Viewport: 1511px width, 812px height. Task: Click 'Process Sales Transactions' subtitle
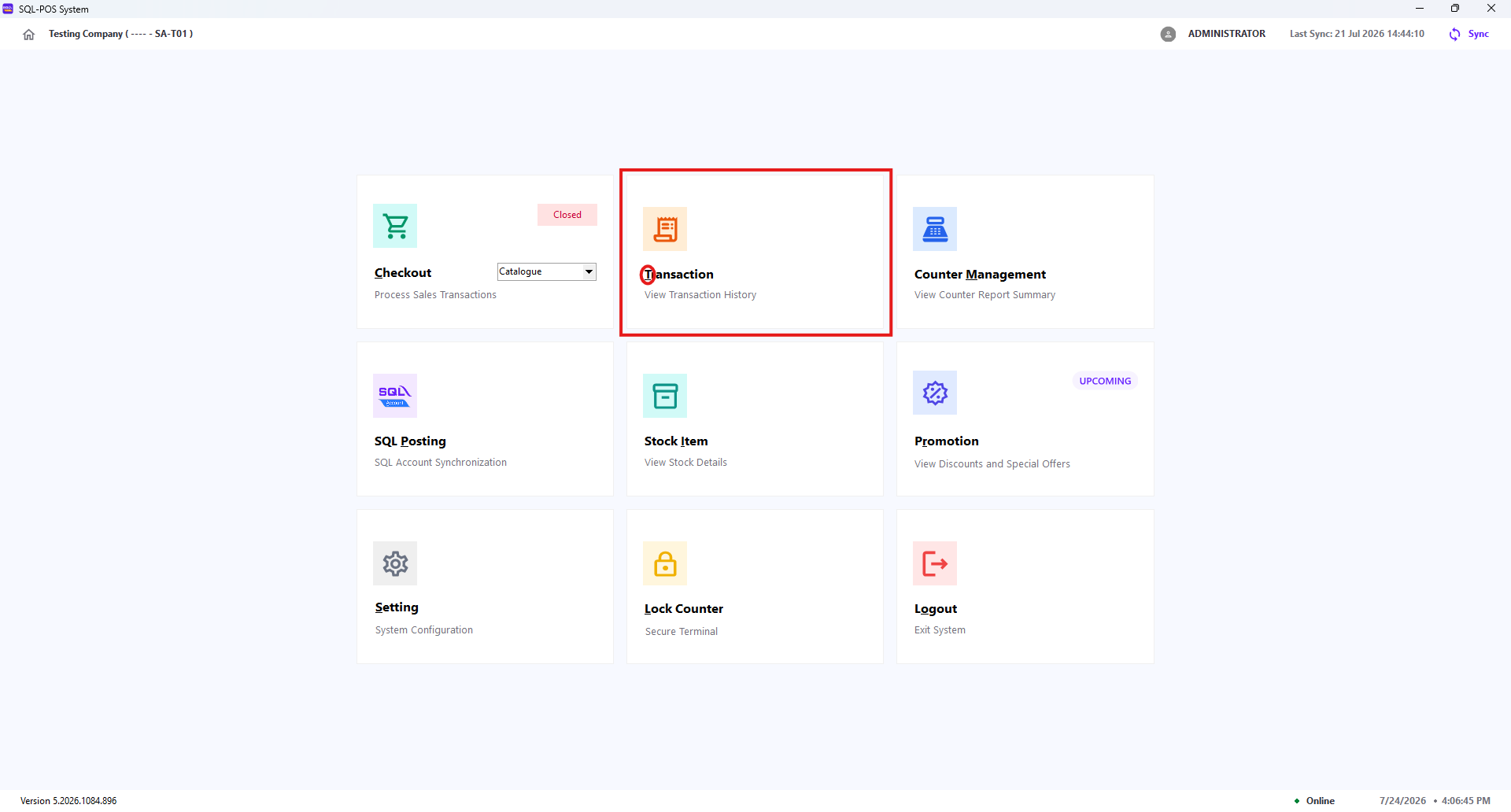(x=435, y=295)
